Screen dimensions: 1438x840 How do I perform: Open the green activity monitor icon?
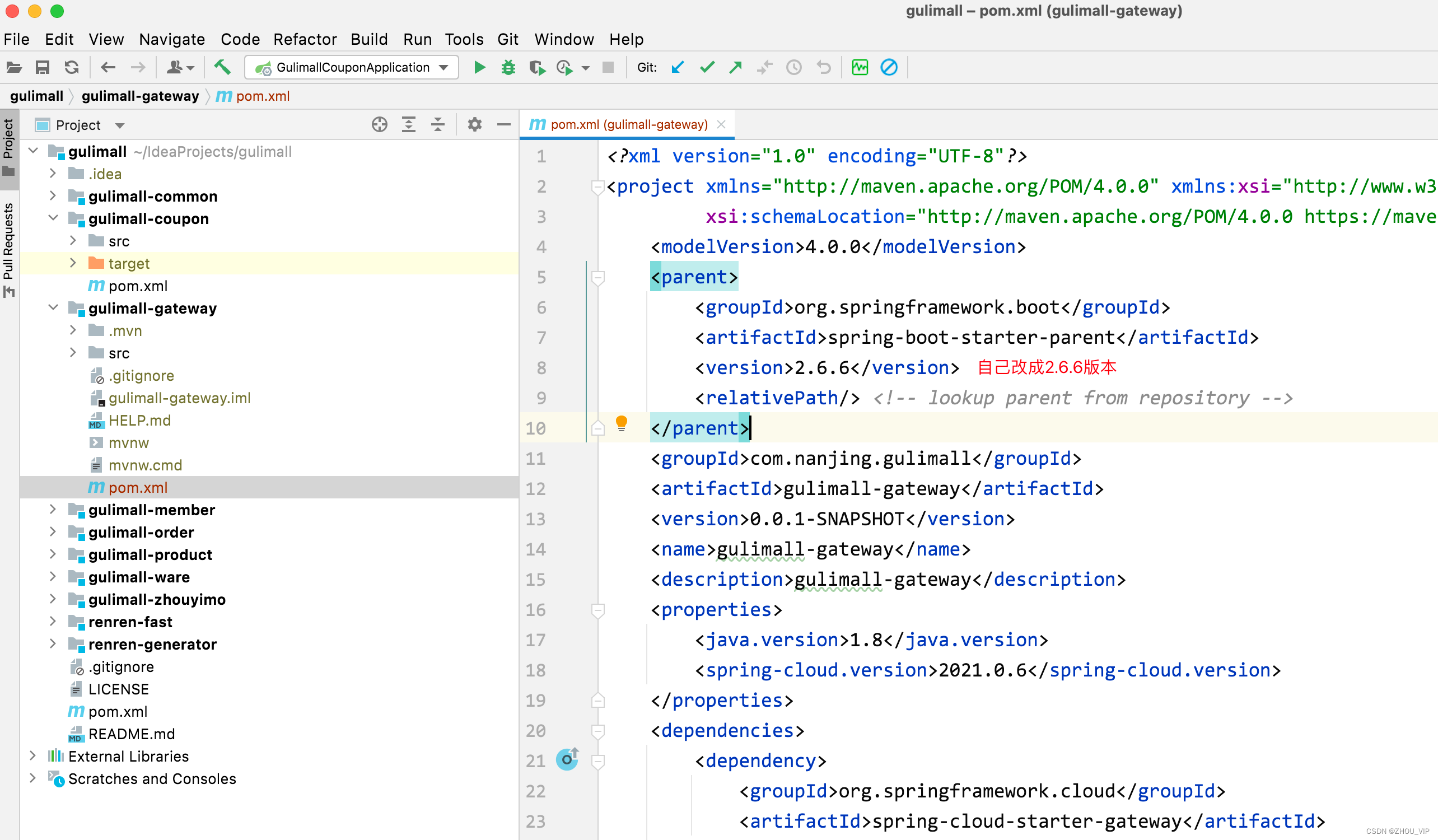point(860,67)
